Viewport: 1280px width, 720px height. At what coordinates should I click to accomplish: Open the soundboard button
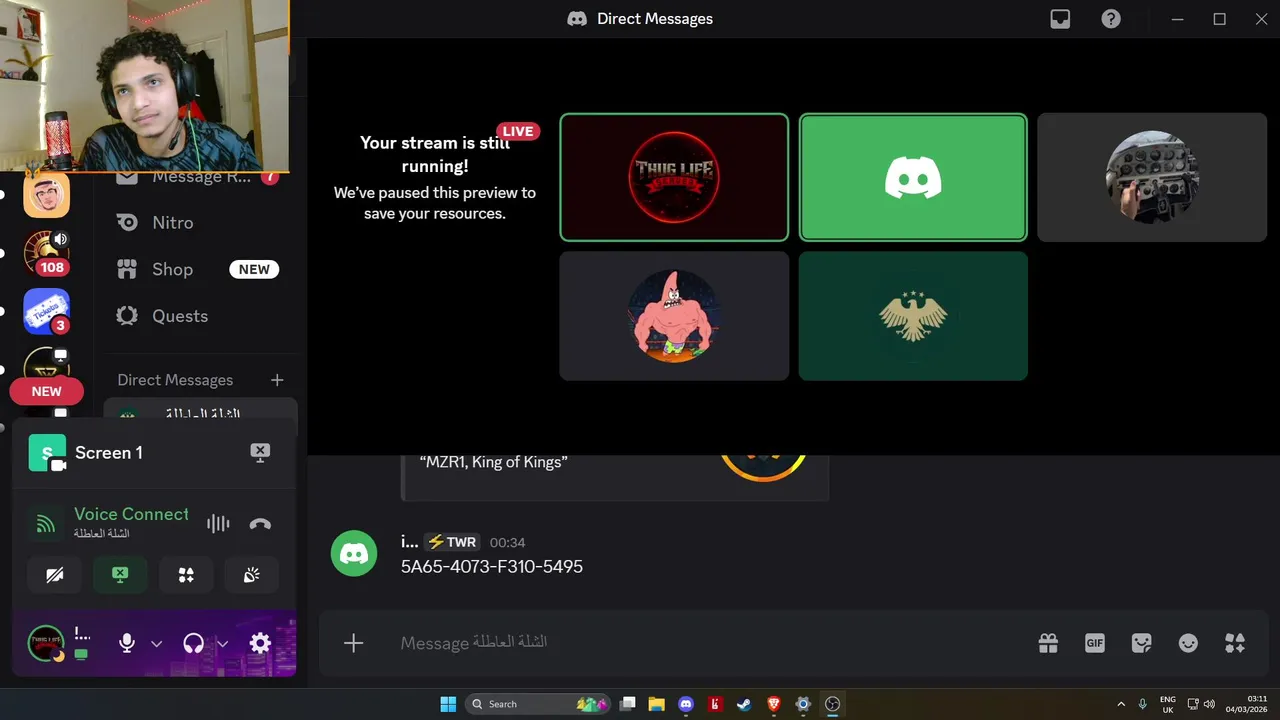pos(251,575)
